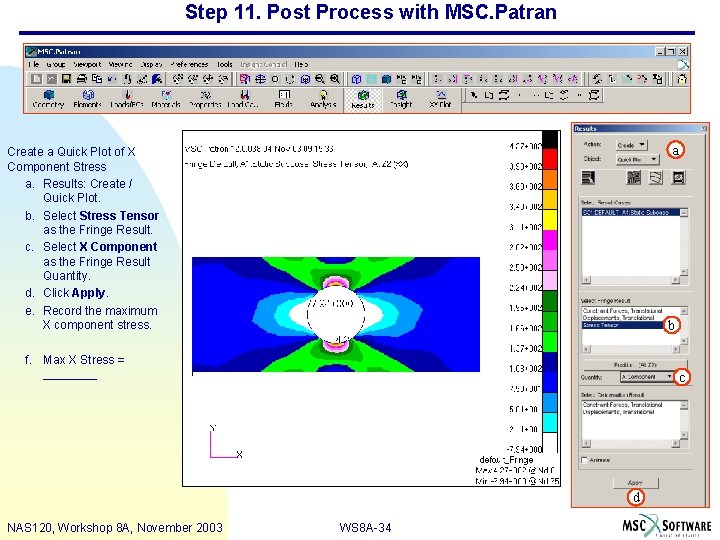
Task: Click the Position button above Quantity
Action: click(x=636, y=365)
